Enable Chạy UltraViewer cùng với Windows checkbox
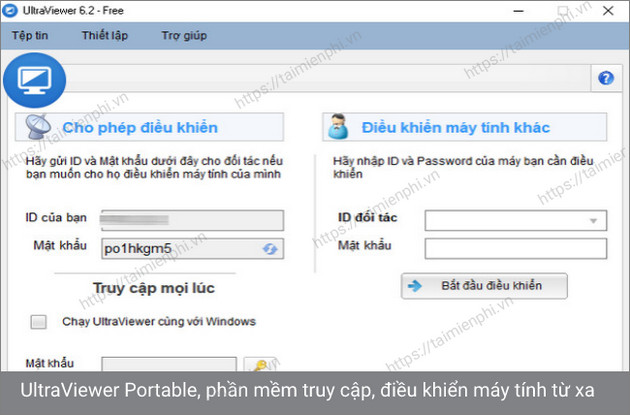 [x=39, y=322]
